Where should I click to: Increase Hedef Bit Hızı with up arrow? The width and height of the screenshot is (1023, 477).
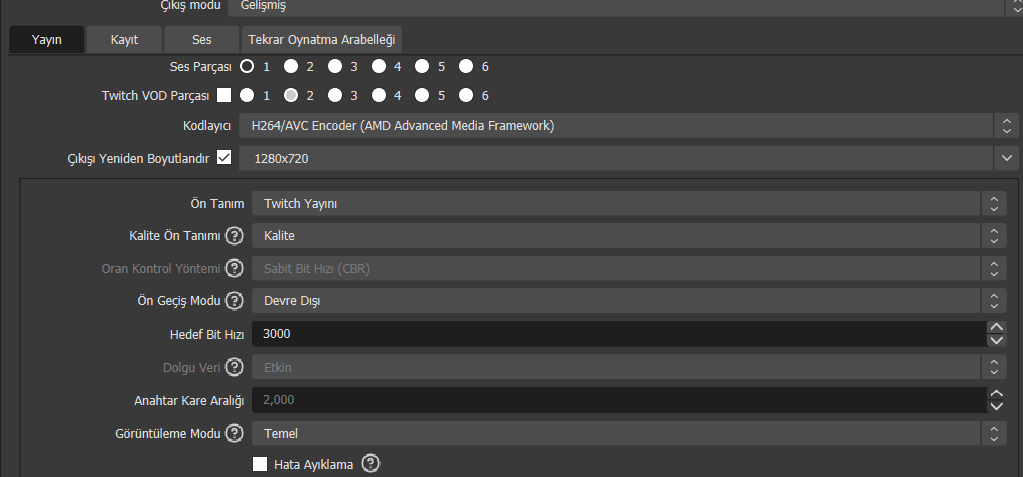pyautogui.click(x=996, y=327)
